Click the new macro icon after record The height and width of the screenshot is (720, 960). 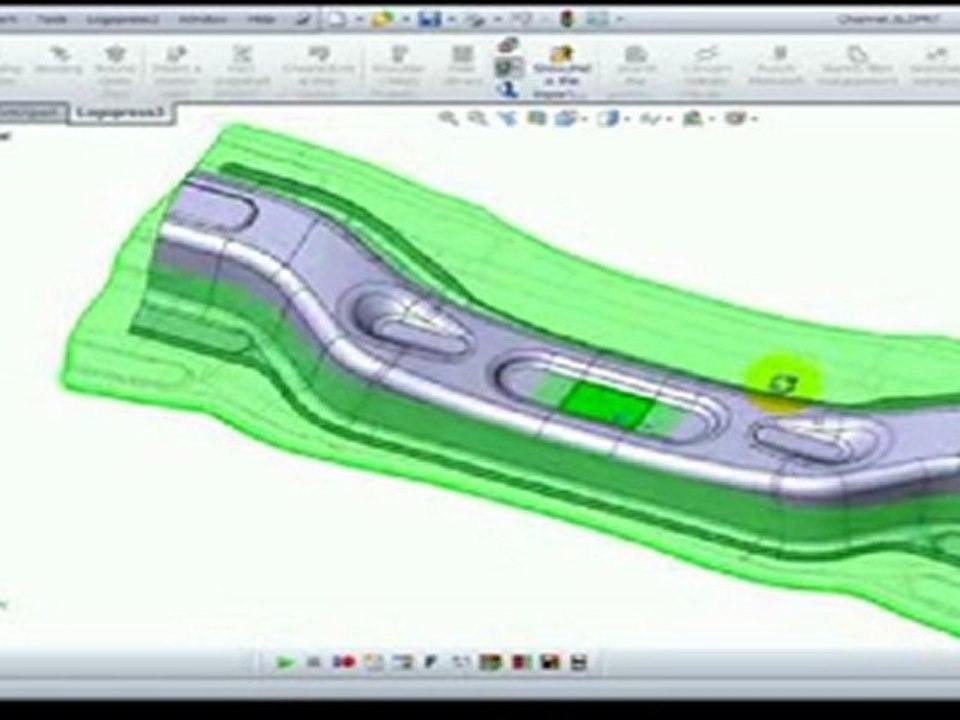[x=373, y=662]
